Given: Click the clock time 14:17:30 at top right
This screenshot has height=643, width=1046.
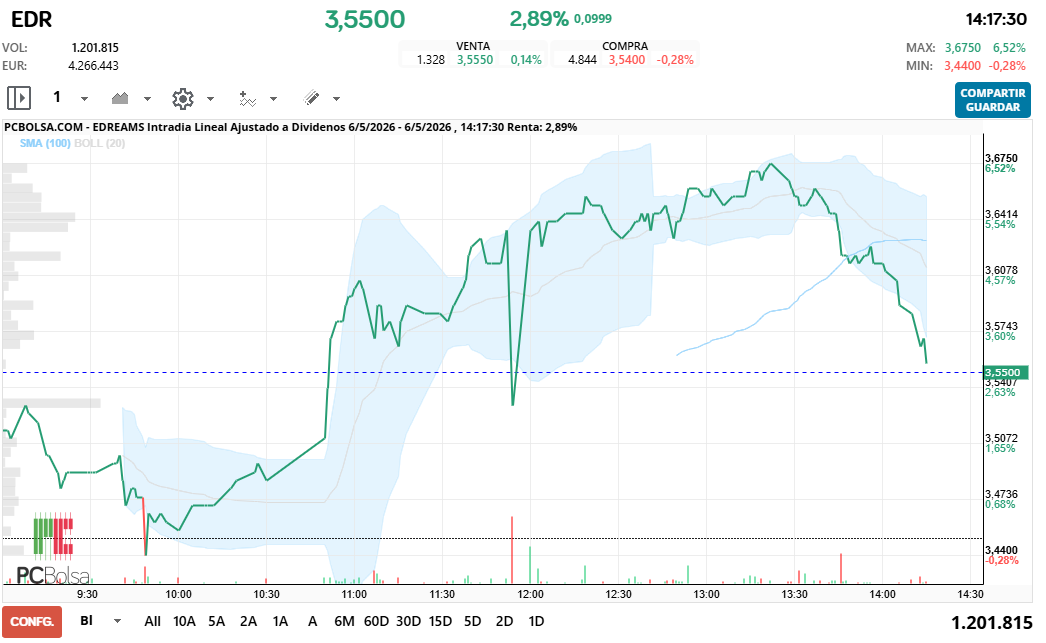Looking at the screenshot, I should coord(996,19).
